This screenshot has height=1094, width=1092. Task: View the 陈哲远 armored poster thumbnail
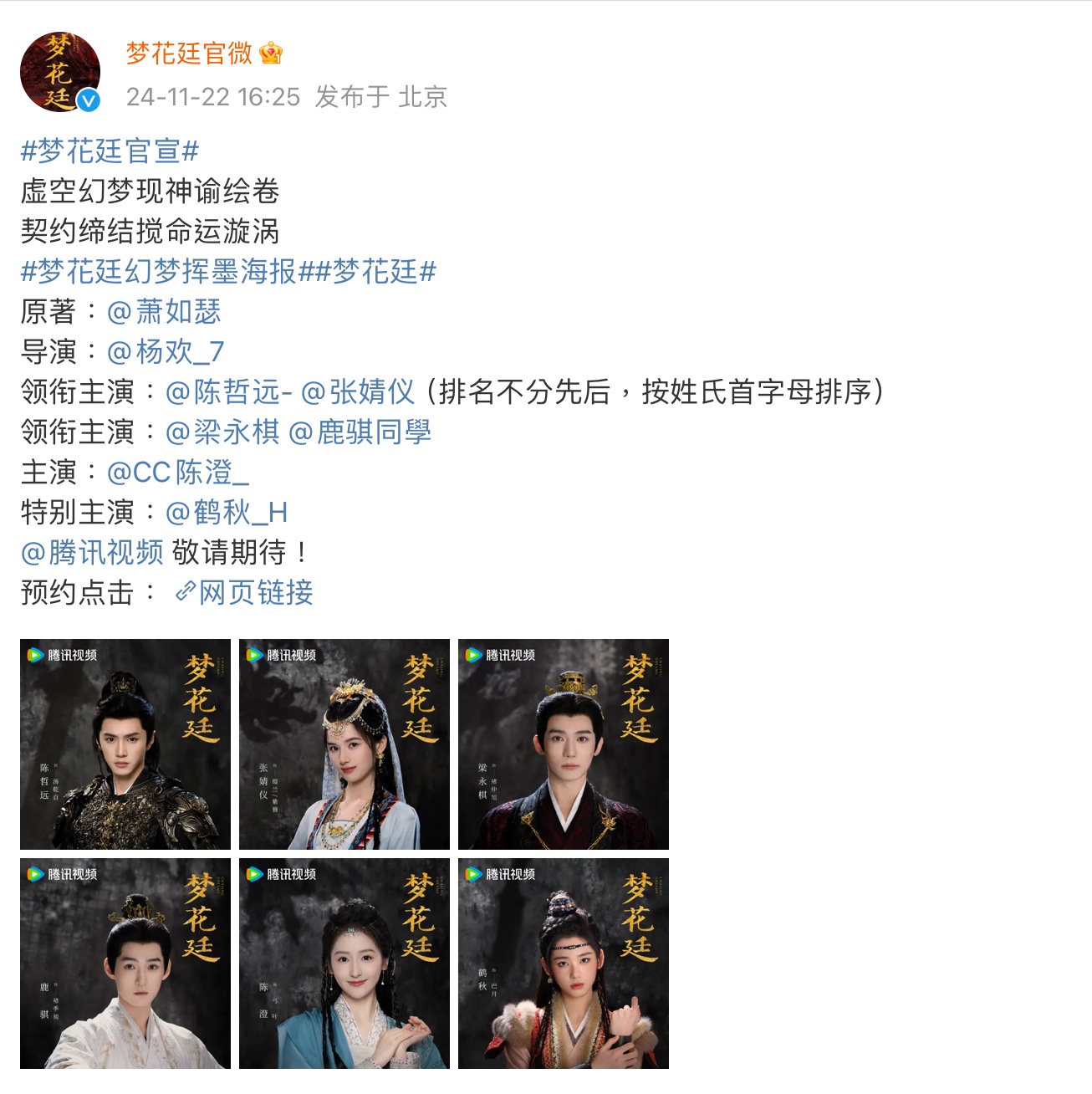point(125,744)
